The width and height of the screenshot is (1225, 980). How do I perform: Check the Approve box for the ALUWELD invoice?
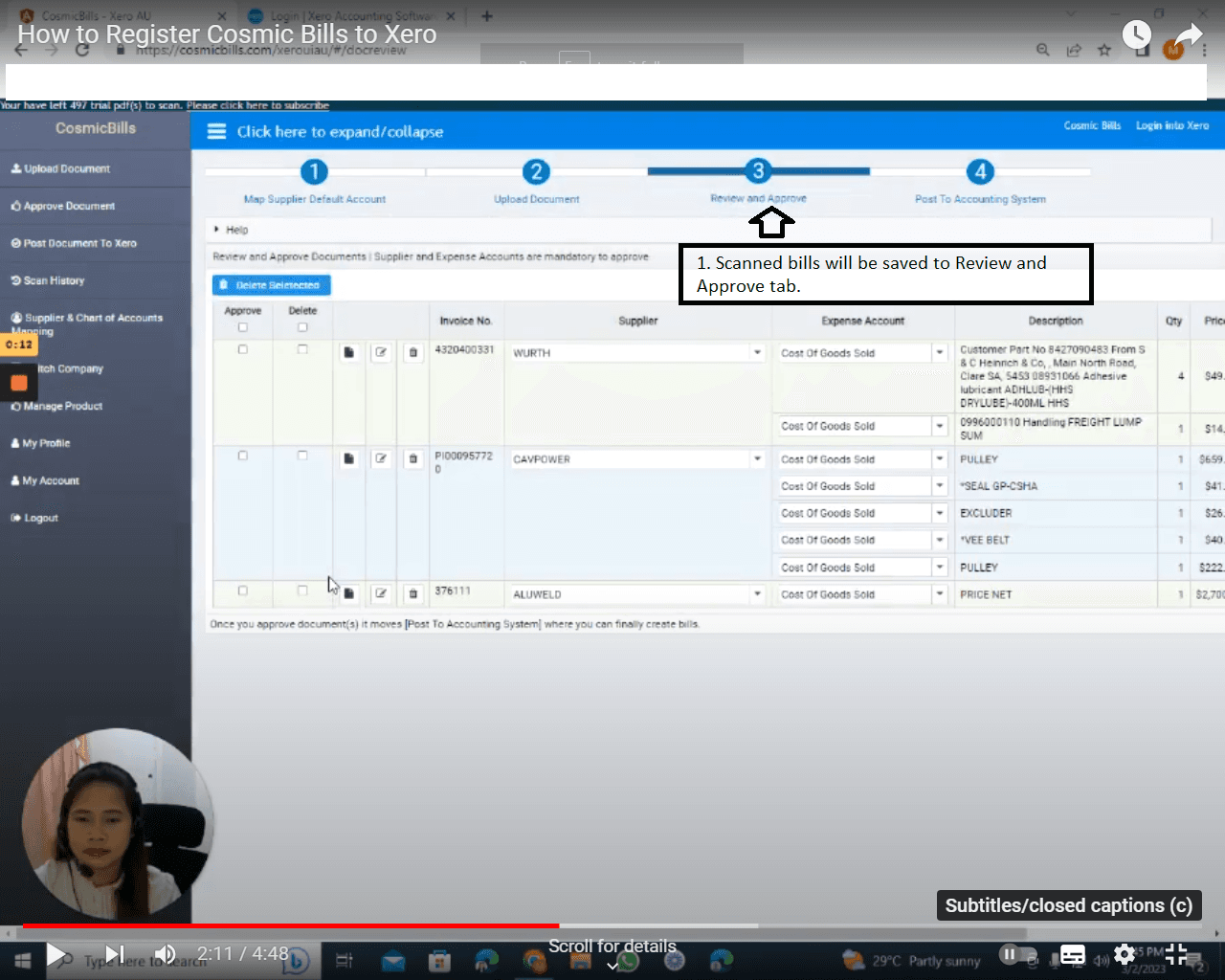[243, 590]
